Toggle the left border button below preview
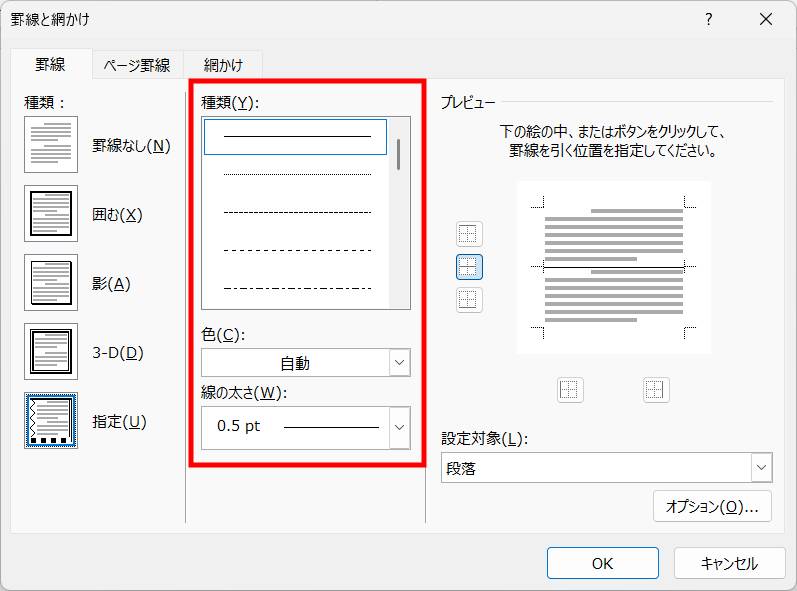 (570, 390)
